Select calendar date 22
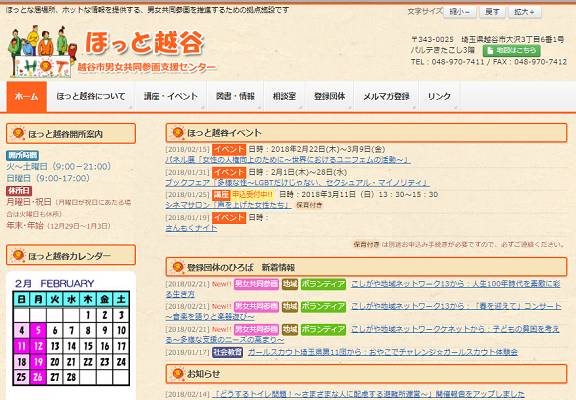Viewport: 576px width, 400px height. 88,362
